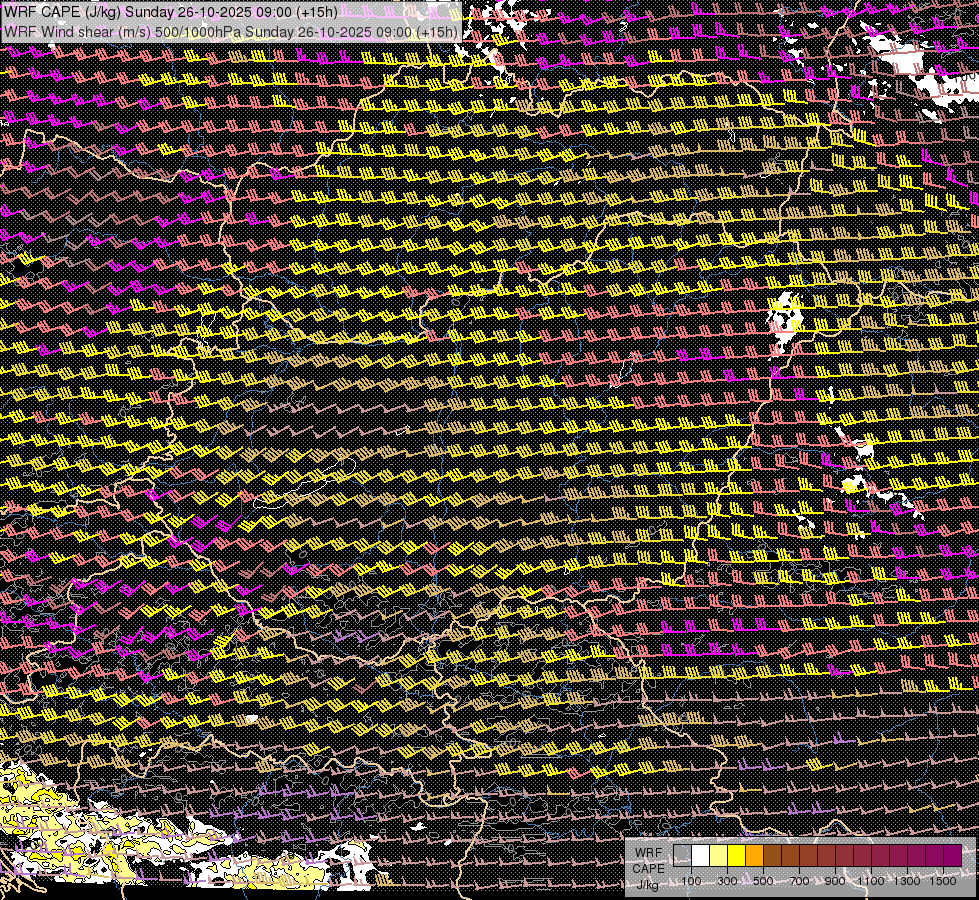The width and height of the screenshot is (979, 900).
Task: Click the WRF Wind shear title line
Action: (x=230, y=32)
